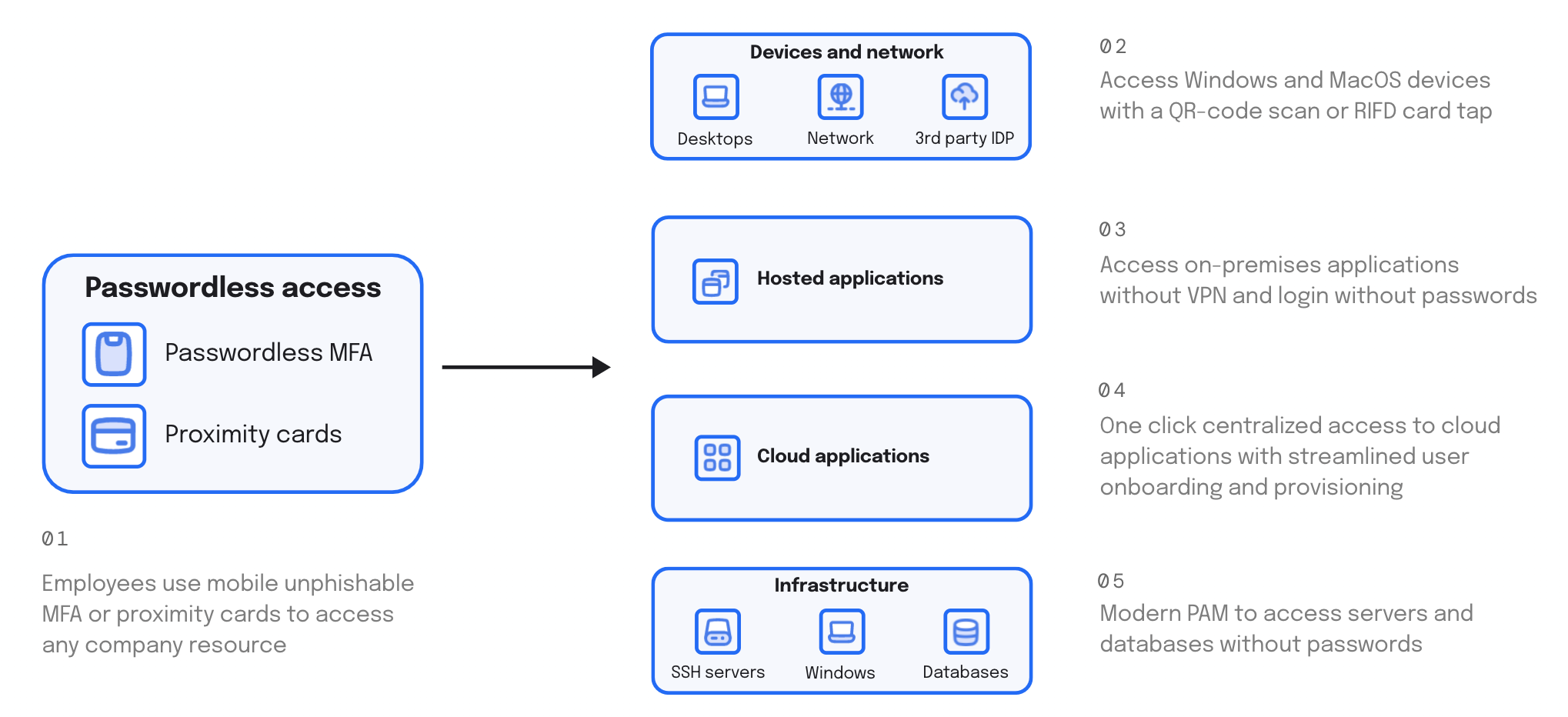This screenshot has width=1568, height=717.
Task: Select the Databases icon
Action: (x=966, y=632)
